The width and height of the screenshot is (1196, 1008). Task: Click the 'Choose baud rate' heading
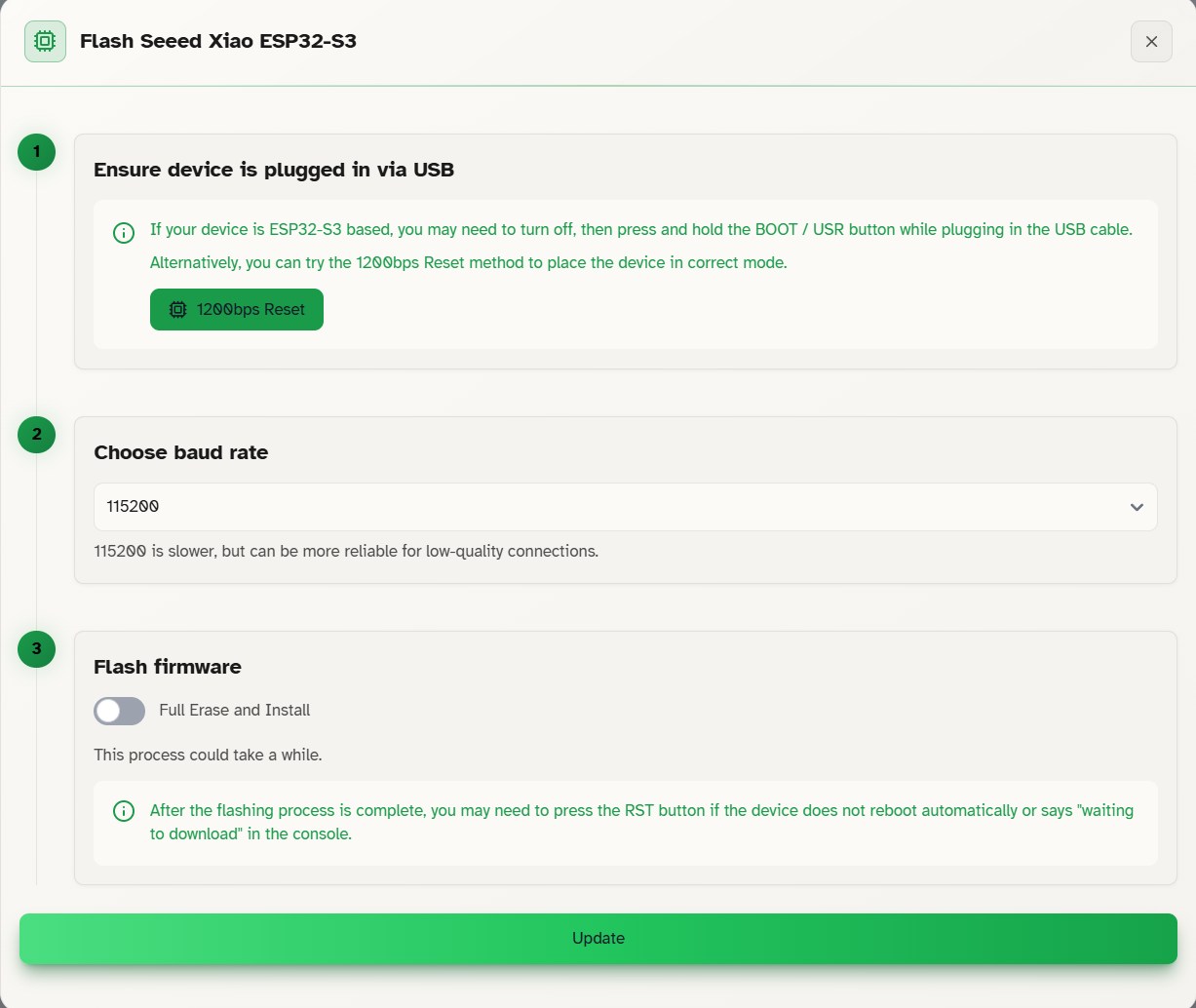tap(181, 452)
